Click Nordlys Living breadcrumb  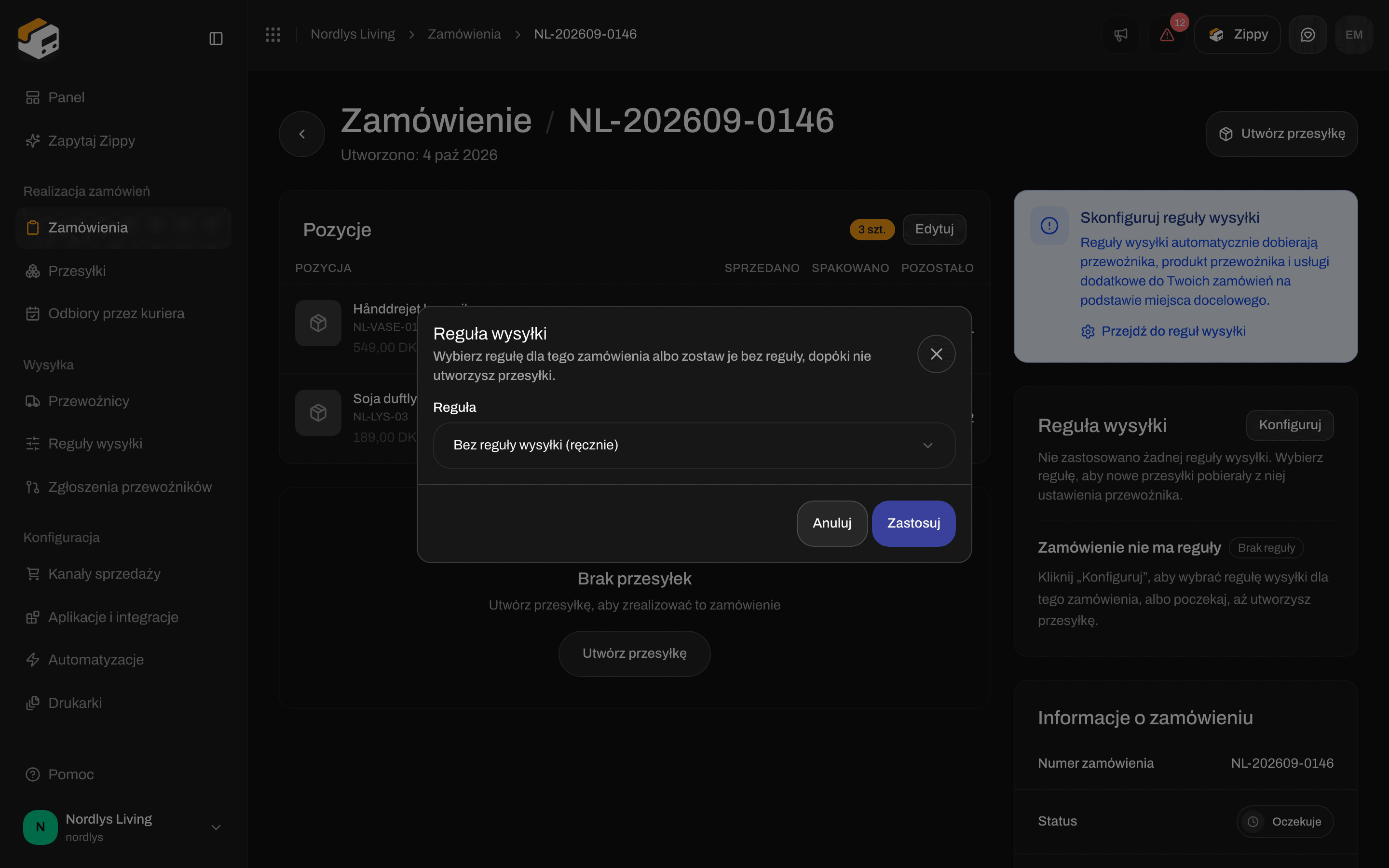353,34
